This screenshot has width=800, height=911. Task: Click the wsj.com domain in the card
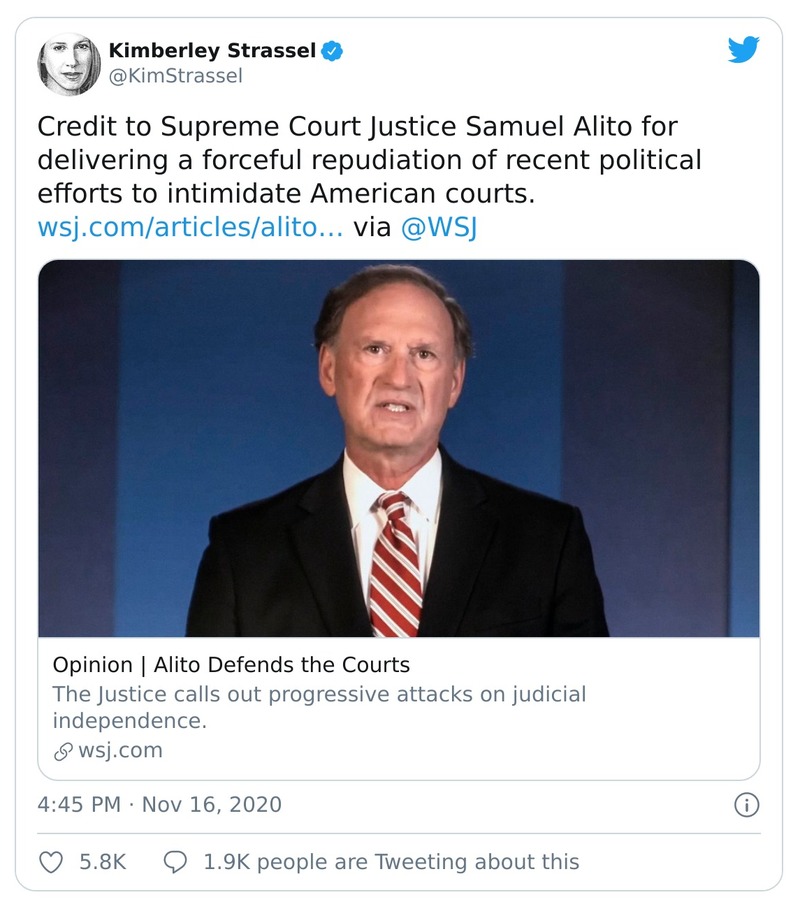119,751
